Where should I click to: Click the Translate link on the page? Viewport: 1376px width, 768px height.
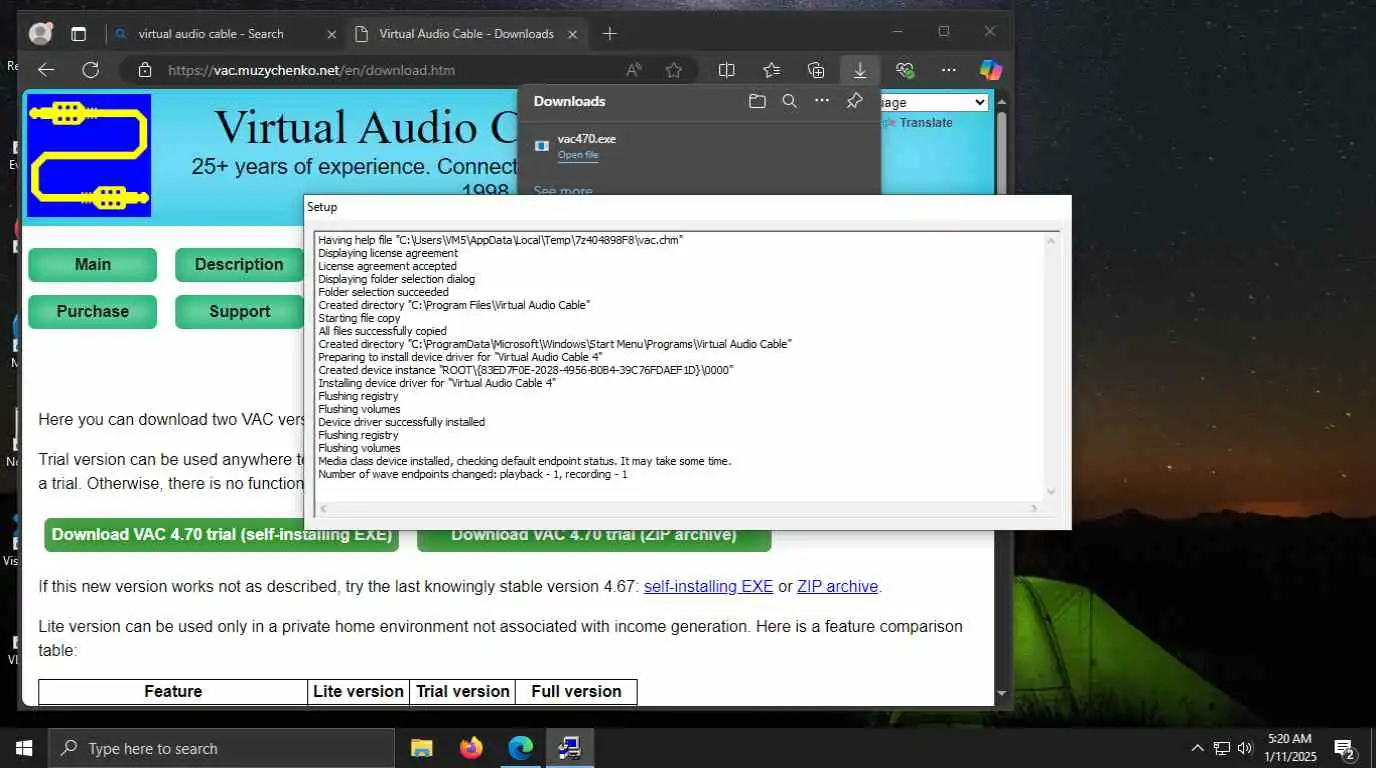926,123
